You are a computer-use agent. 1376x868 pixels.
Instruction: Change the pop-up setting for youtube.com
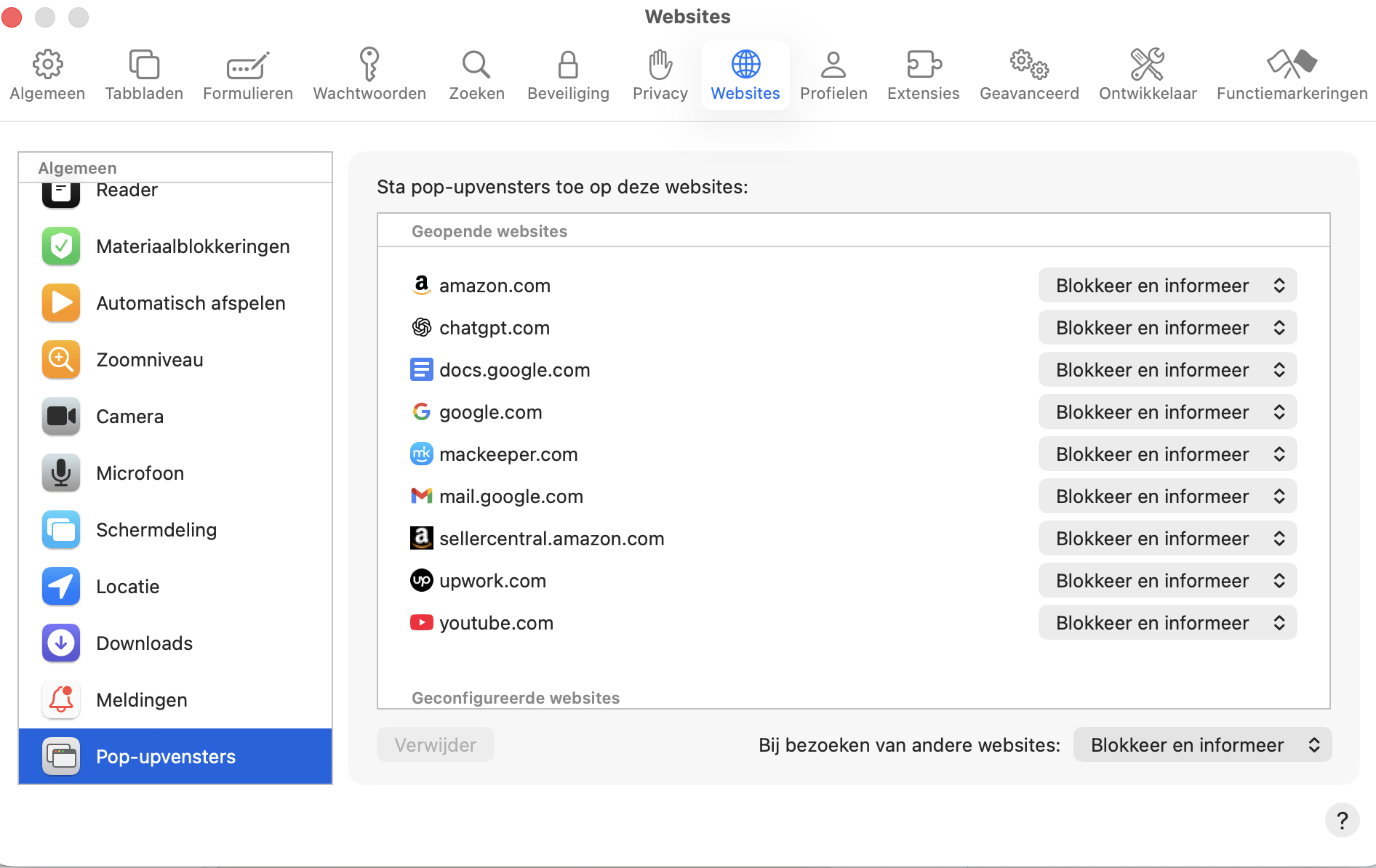pos(1167,622)
